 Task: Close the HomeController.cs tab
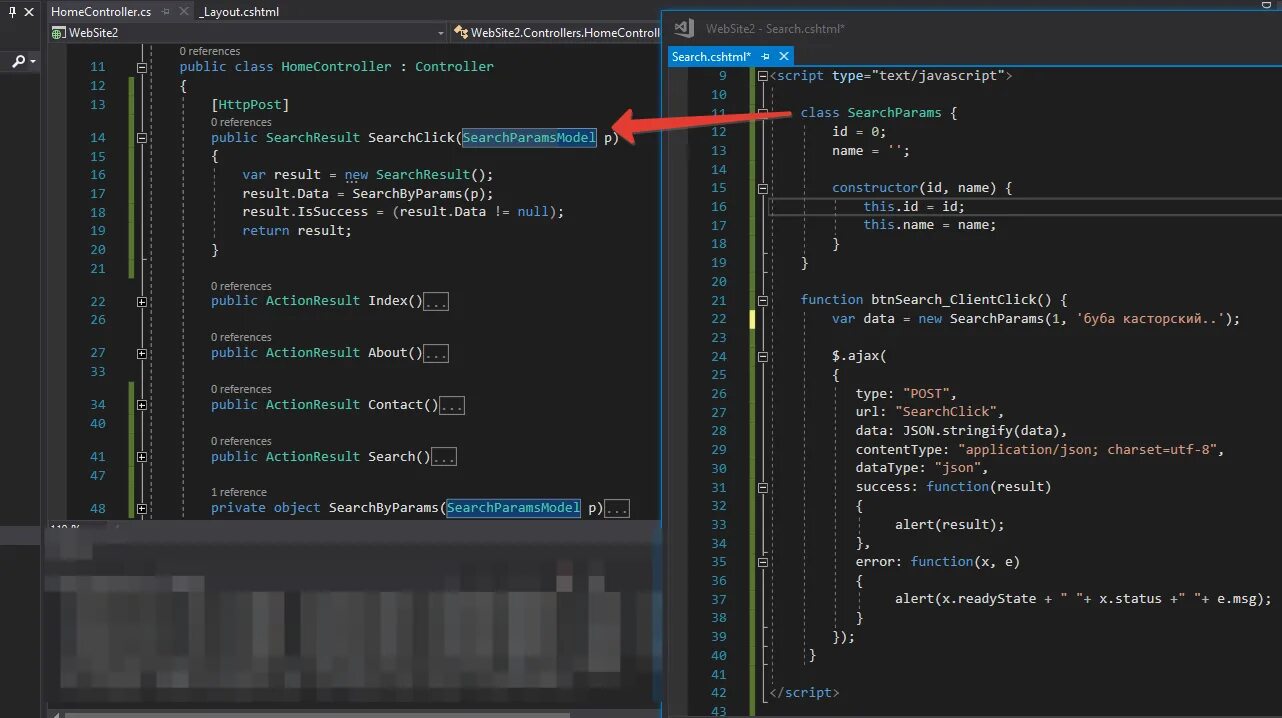pyautogui.click(x=183, y=11)
